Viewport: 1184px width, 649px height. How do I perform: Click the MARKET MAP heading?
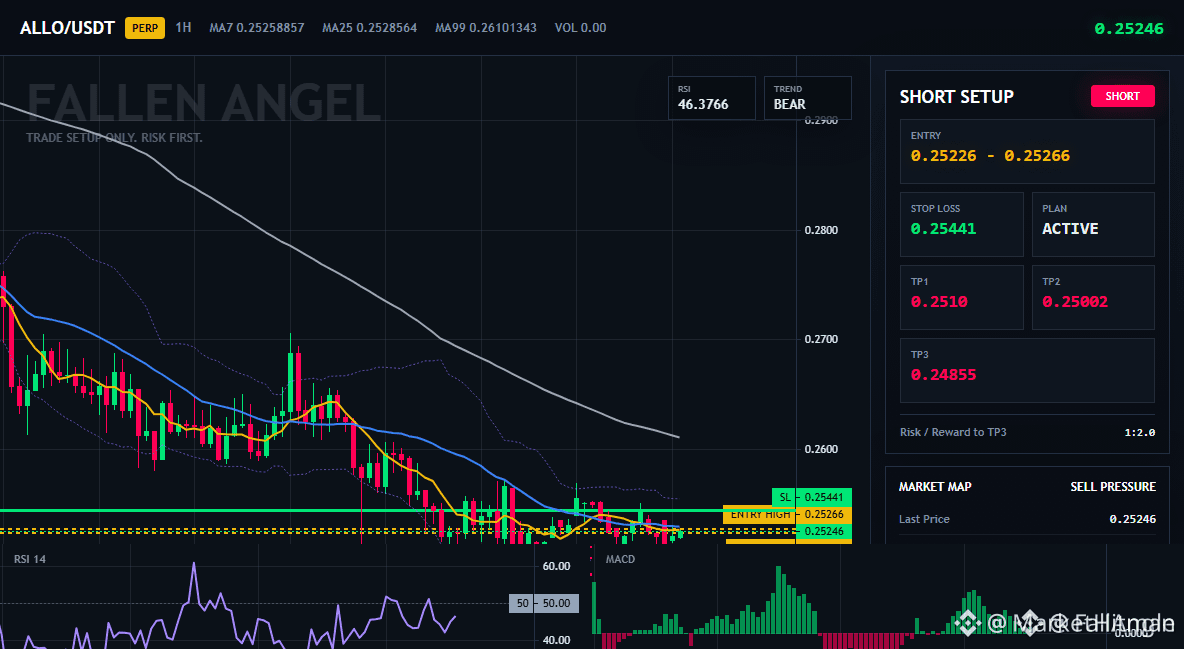coord(935,487)
